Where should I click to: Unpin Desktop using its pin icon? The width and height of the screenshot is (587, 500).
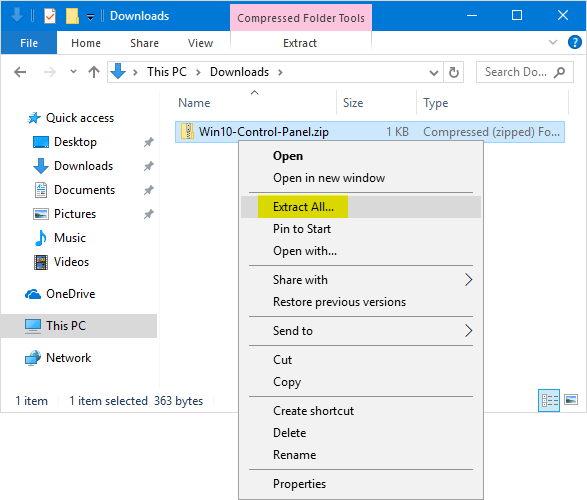(149, 142)
